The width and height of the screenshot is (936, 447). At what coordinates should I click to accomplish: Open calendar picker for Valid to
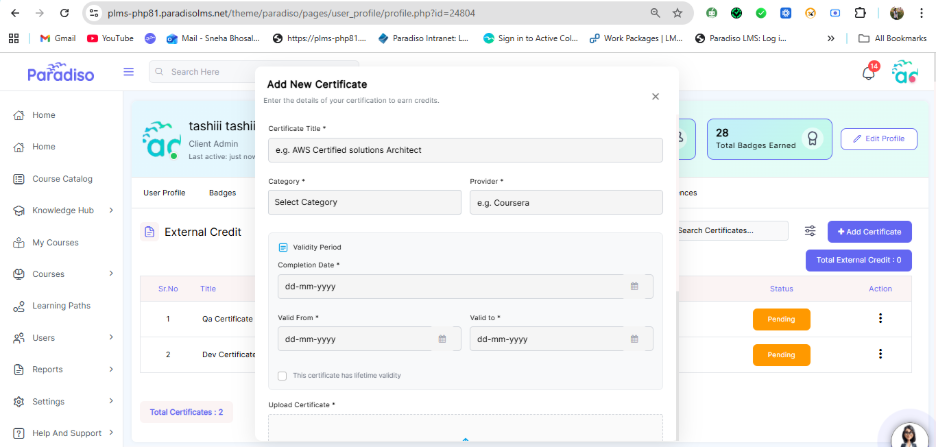coord(634,339)
